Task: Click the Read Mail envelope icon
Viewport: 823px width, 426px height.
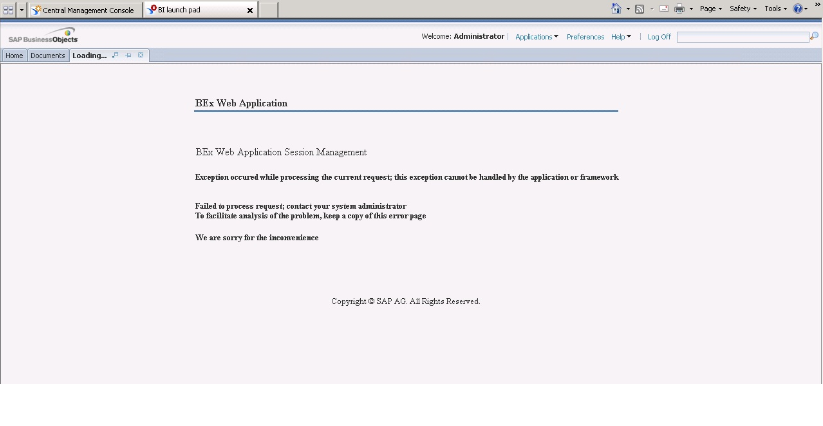Action: (x=664, y=9)
